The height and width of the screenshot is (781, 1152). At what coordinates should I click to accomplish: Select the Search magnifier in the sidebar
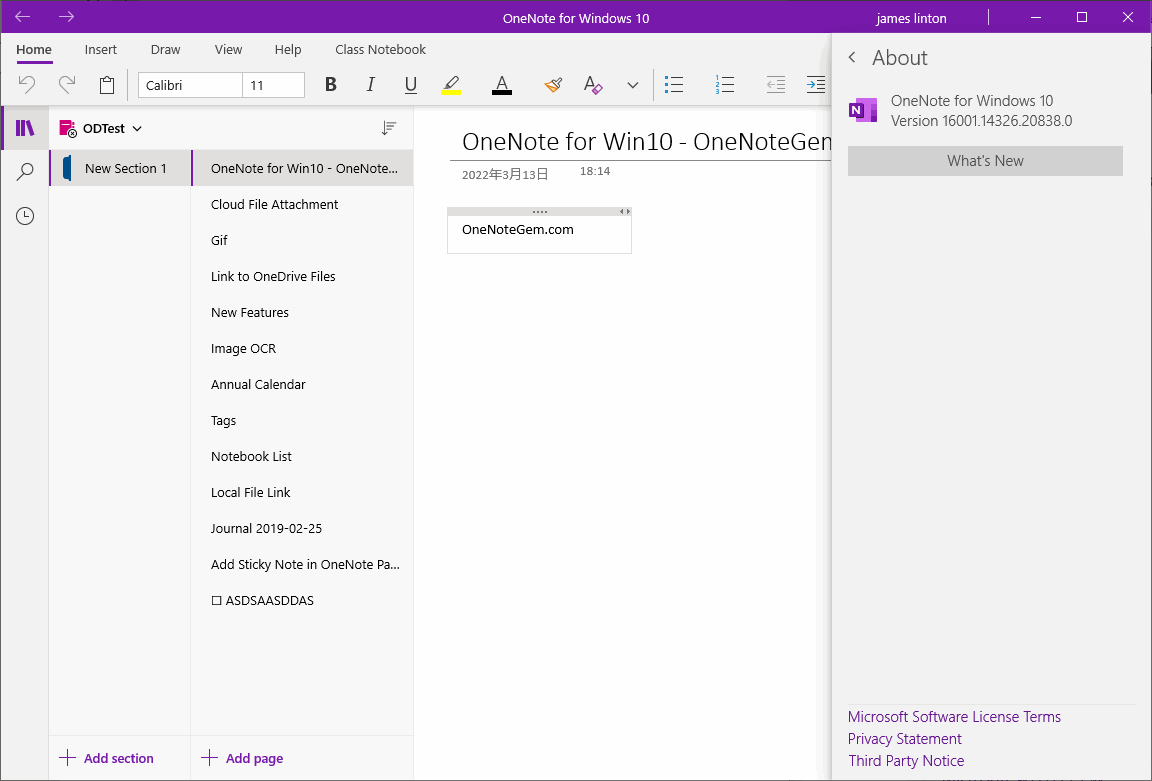coord(24,171)
